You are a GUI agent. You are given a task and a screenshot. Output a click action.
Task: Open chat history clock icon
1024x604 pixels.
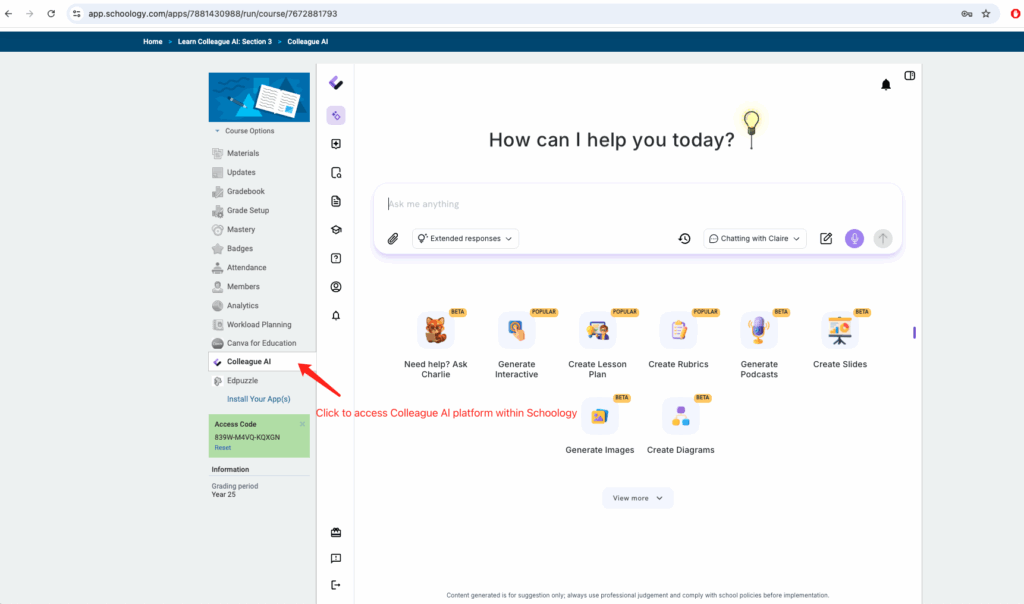(x=684, y=239)
